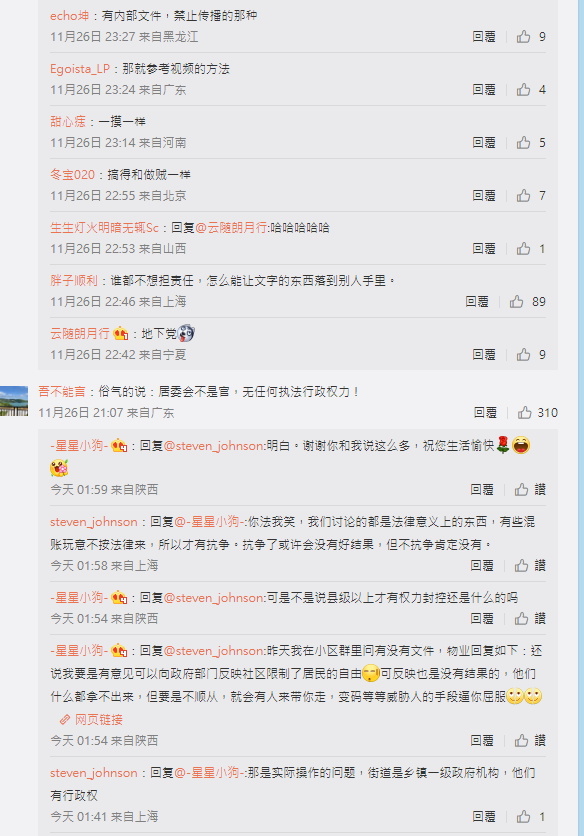Image resolution: width=584 pixels, height=836 pixels.
Task: Reply to 吾不能言's comment
Action: pos(485,412)
